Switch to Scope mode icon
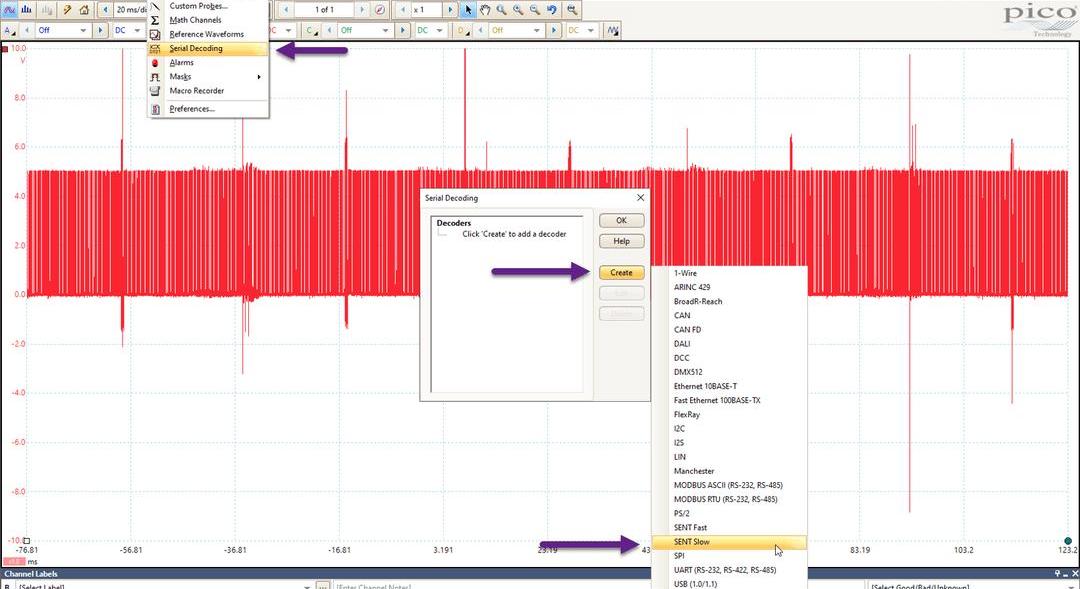This screenshot has width=1080, height=589. point(10,10)
